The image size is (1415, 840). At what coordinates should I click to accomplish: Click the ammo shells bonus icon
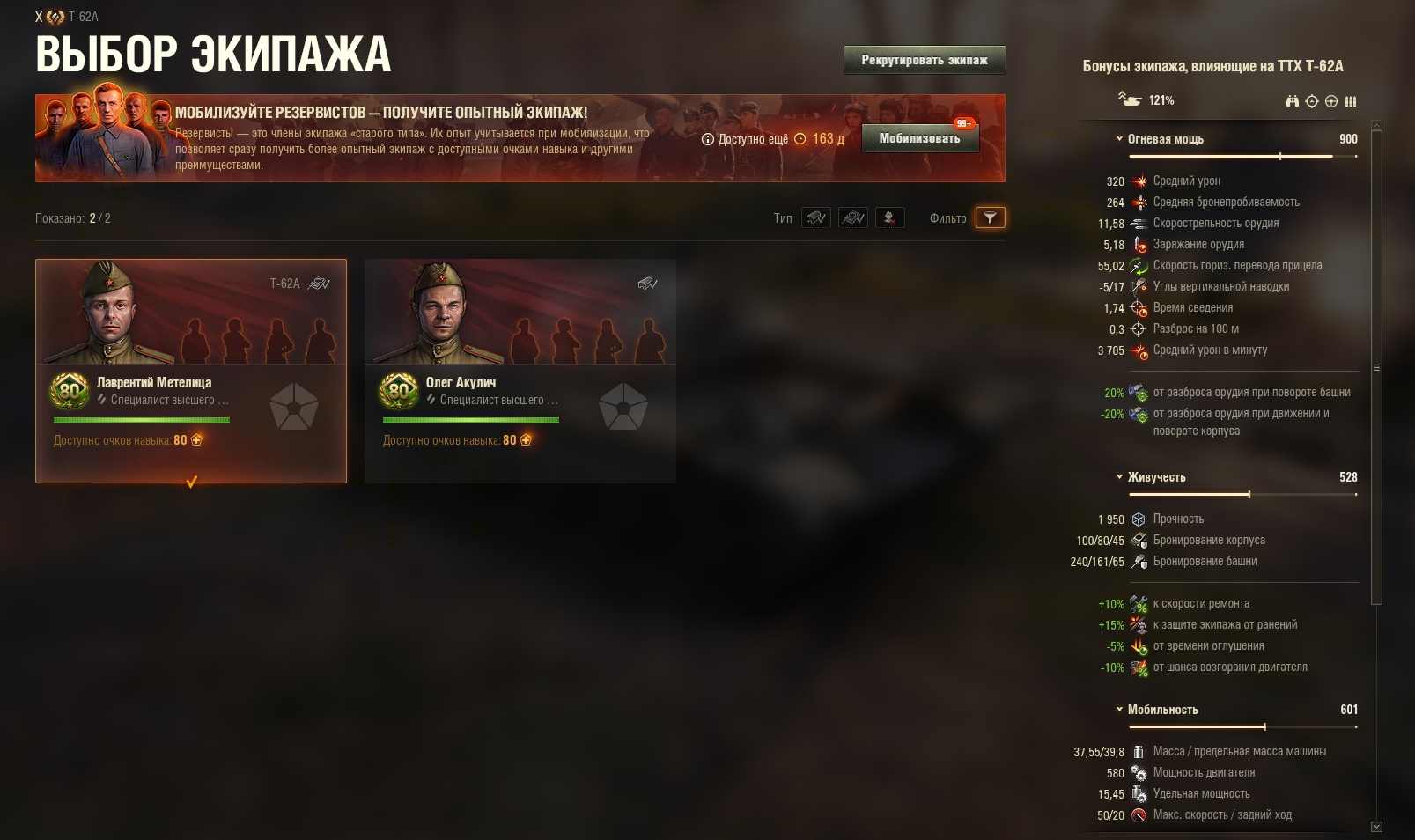pyautogui.click(x=1351, y=101)
